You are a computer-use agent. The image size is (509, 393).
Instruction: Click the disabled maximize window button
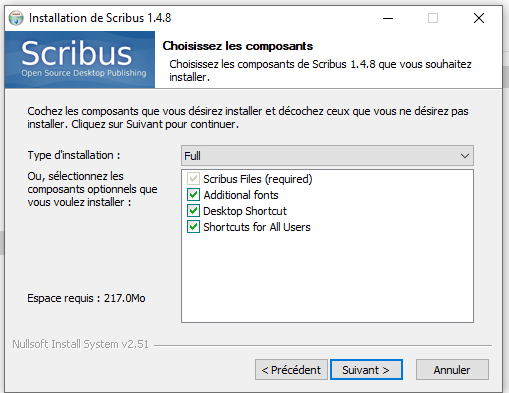click(x=433, y=18)
